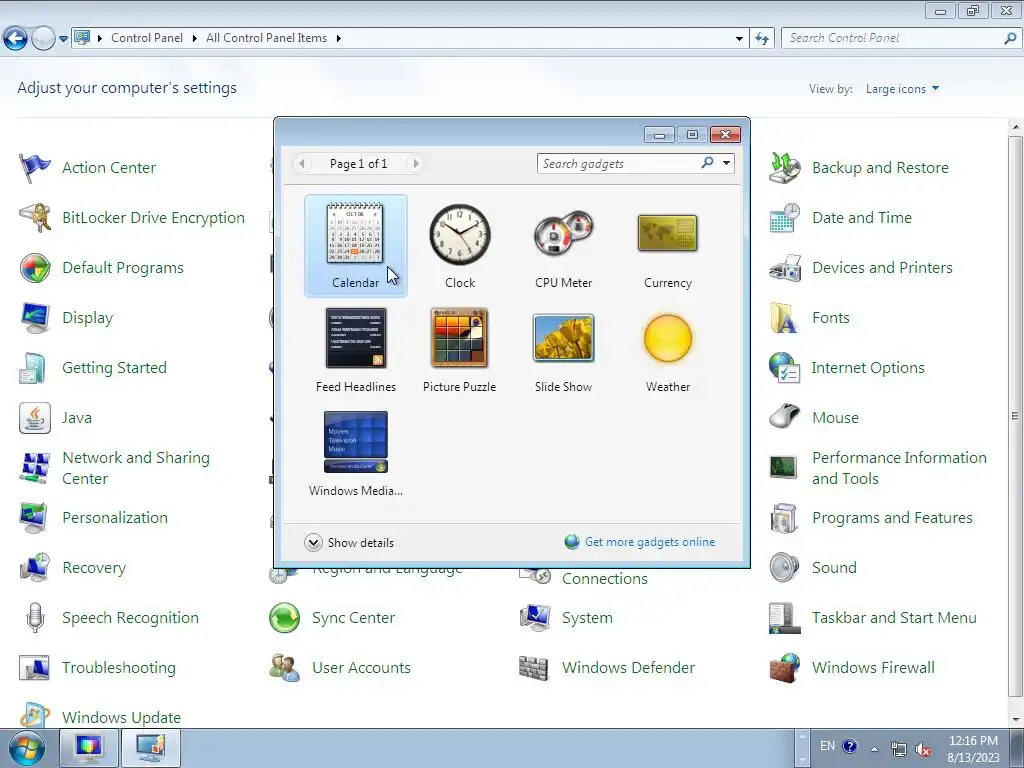Refresh the Control Panel address bar
This screenshot has height=768, width=1024.
pyautogui.click(x=762, y=39)
